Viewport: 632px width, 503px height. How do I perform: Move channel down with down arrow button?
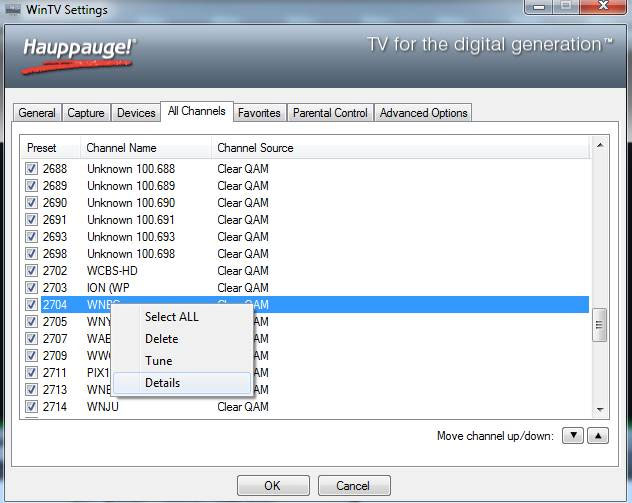(572, 435)
